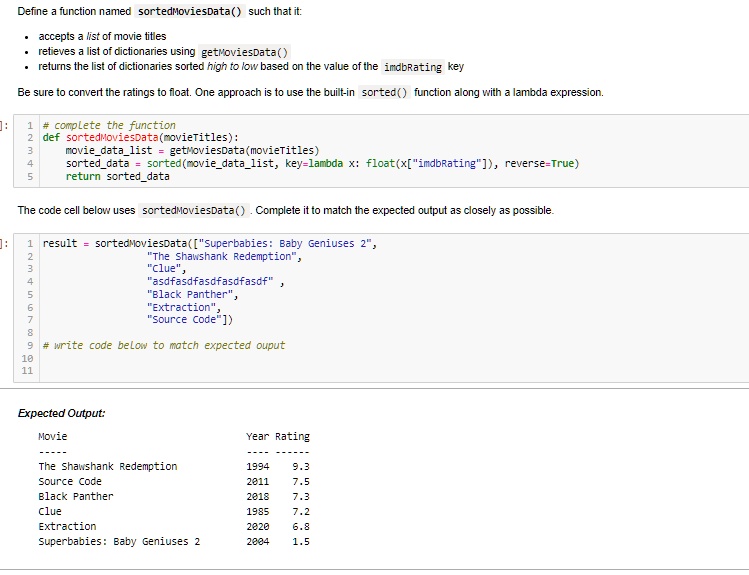Click the 'Rating' column header in output
This screenshot has height=575, width=749.
292,437
